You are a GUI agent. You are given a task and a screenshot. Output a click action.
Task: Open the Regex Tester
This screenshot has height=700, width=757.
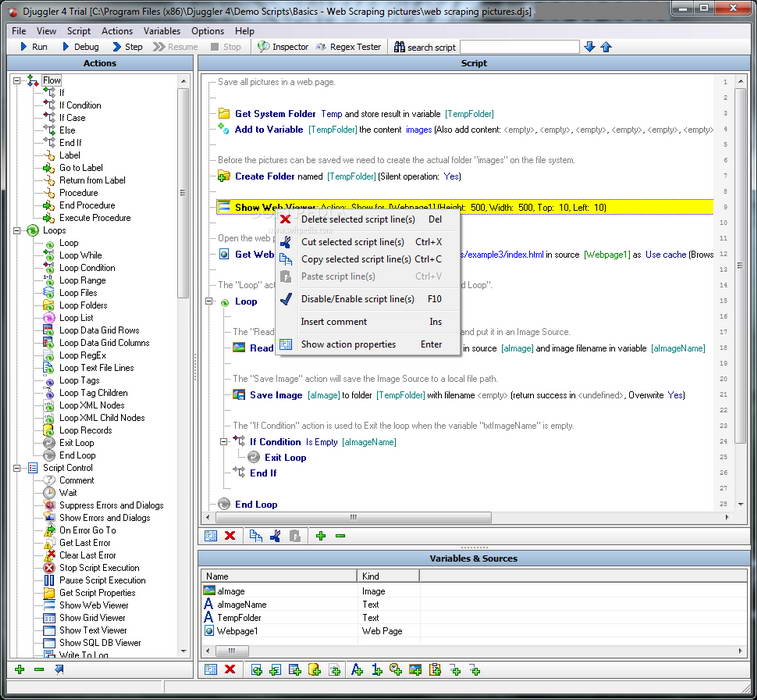coord(348,47)
